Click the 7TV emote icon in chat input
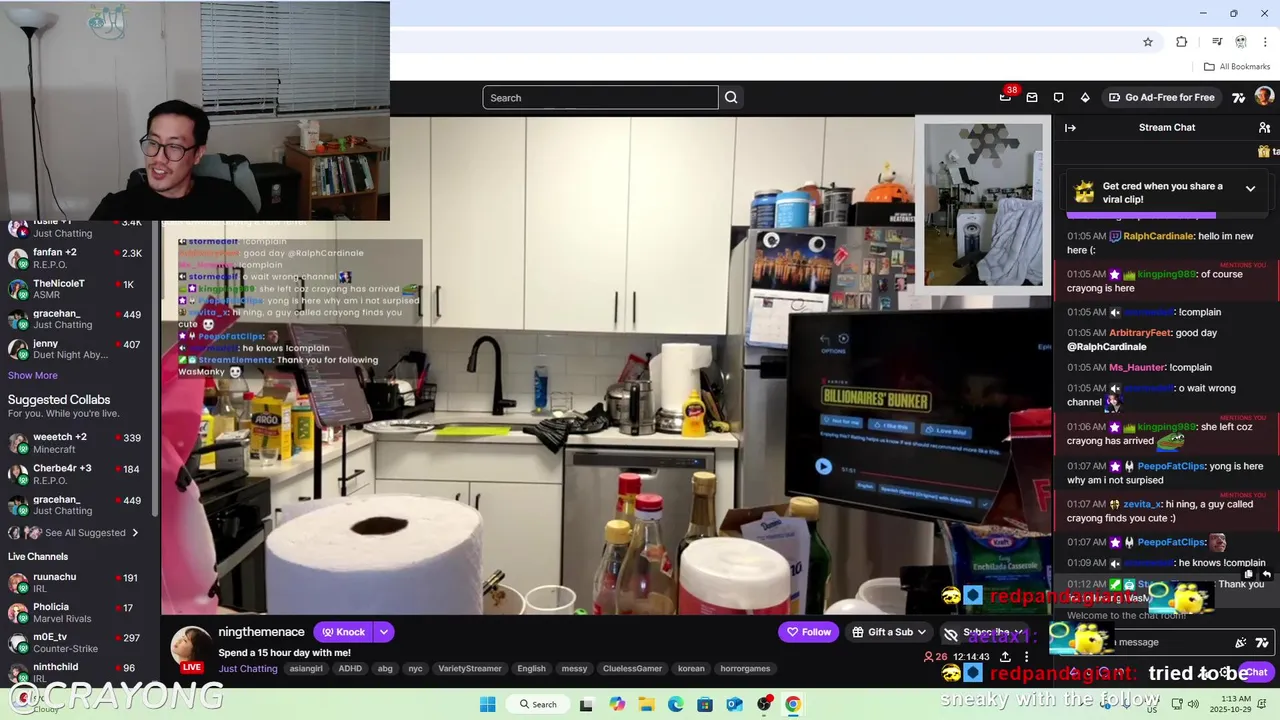Viewport: 1280px width, 720px height. click(x=1262, y=642)
